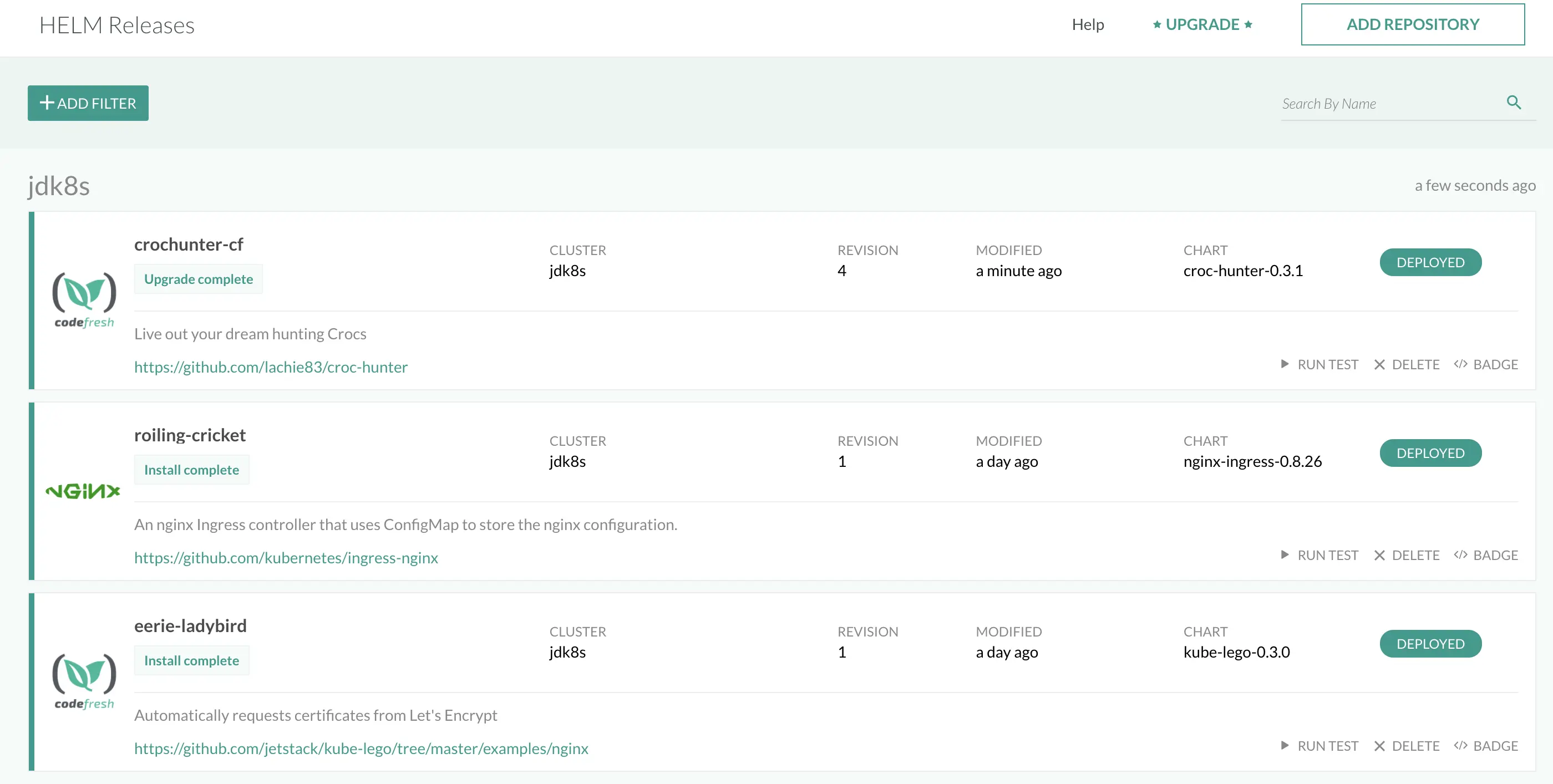
Task: Click the Codefresh logo for eerie-ladybird
Action: click(84, 681)
